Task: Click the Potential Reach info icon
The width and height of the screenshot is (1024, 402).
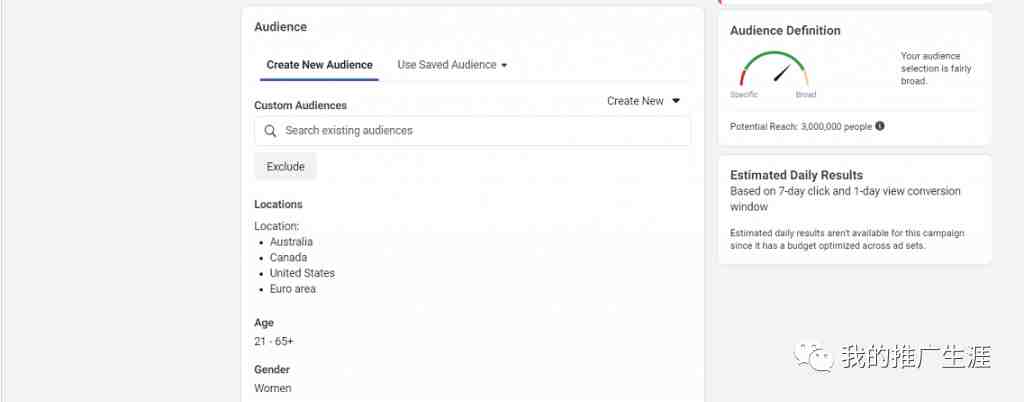Action: coord(880,126)
